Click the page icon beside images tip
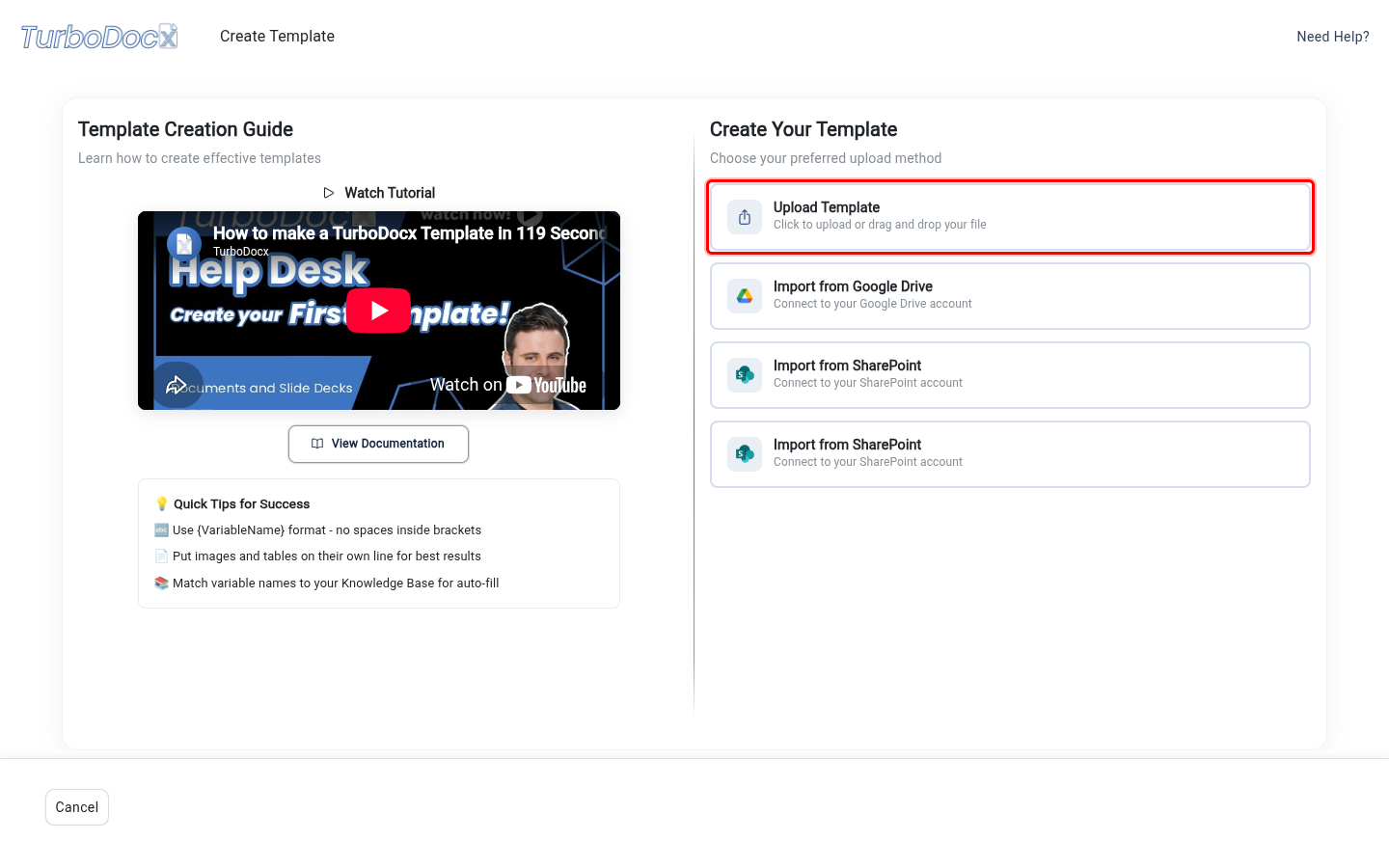The image size is (1389, 868). [x=161, y=556]
